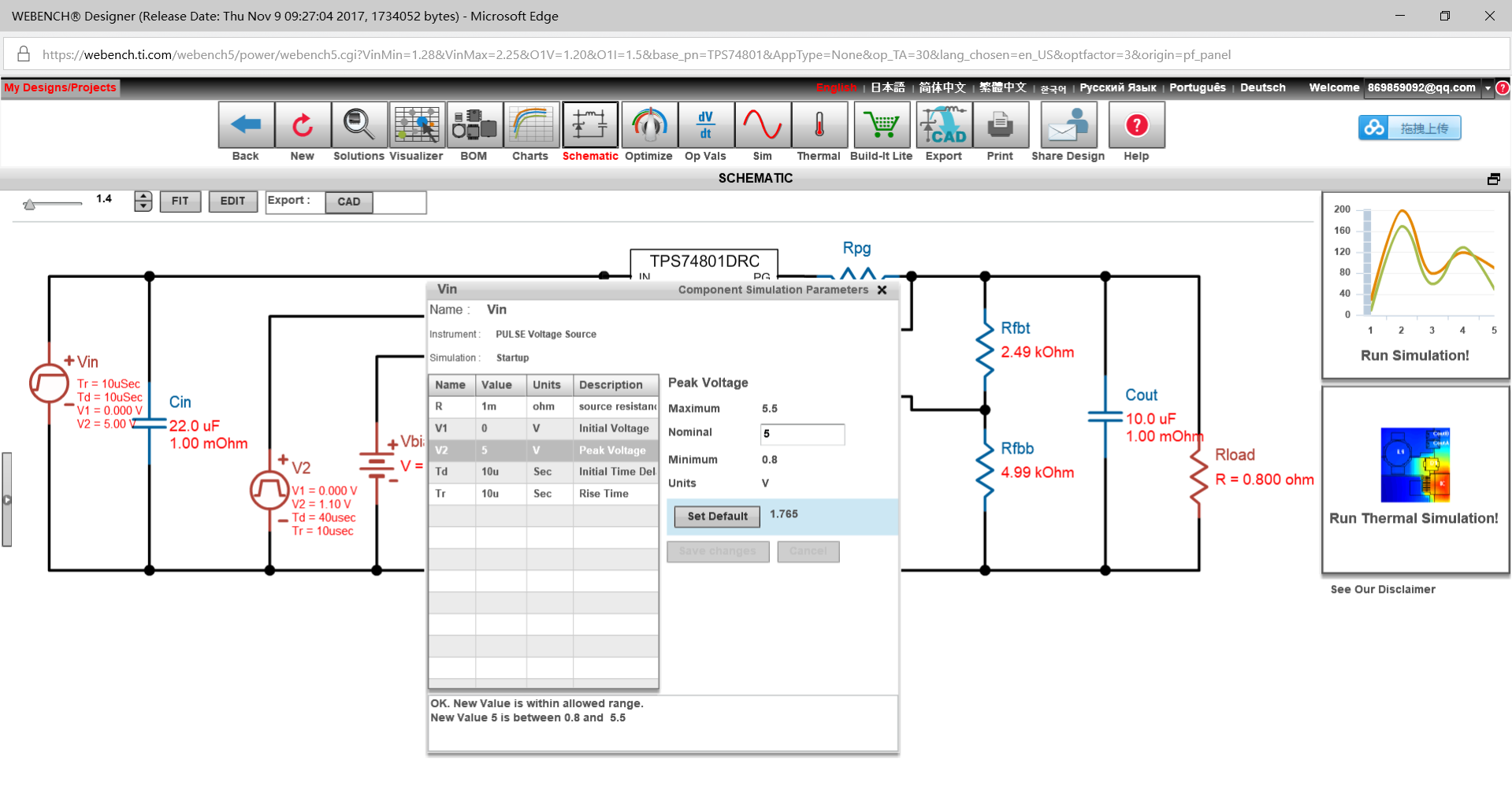Open the Build-It Lite cart icon
Screen dimensions: 1512x804
(x=882, y=125)
